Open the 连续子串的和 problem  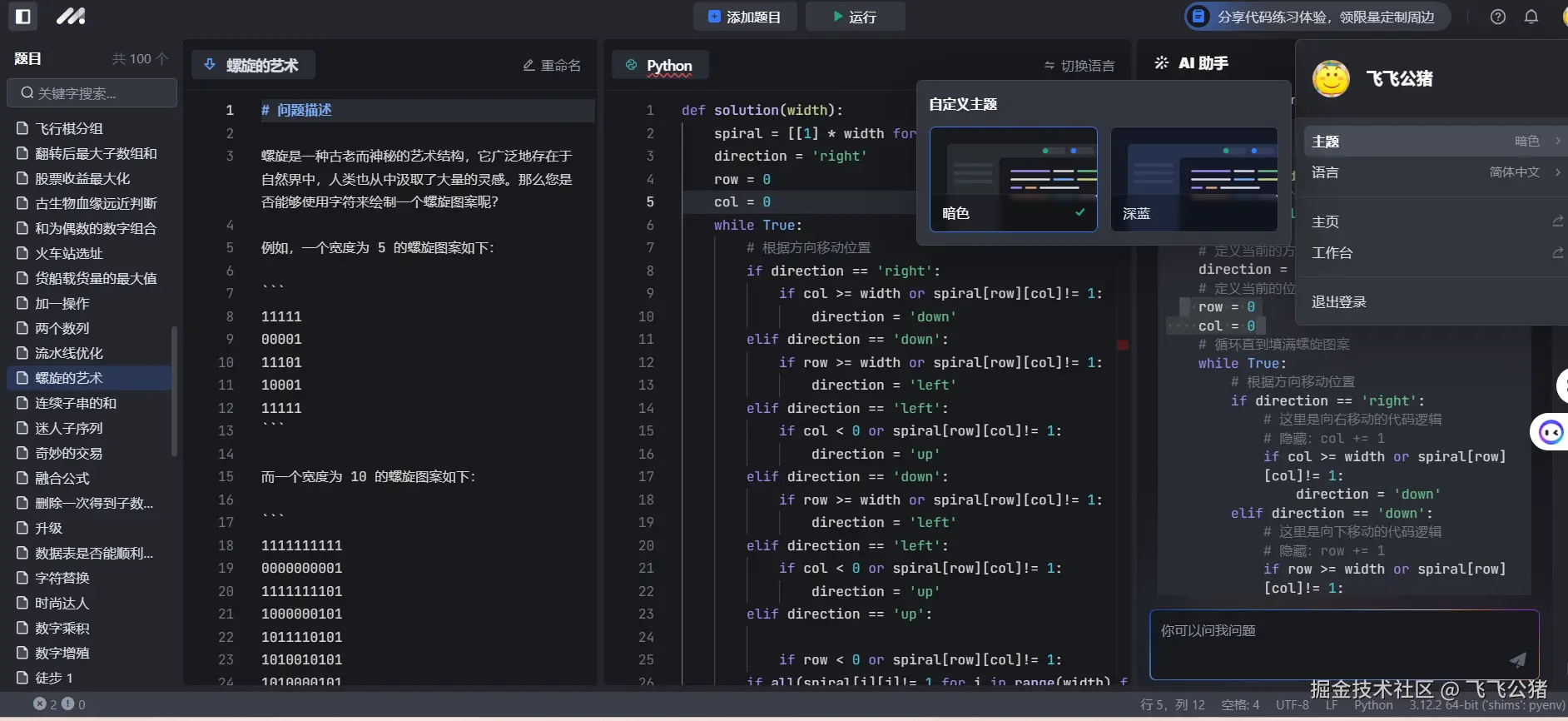click(x=90, y=403)
